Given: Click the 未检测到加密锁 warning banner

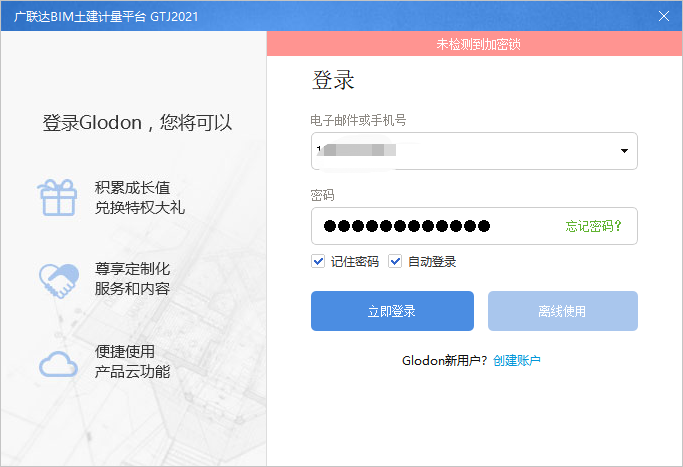Looking at the screenshot, I should click(474, 44).
